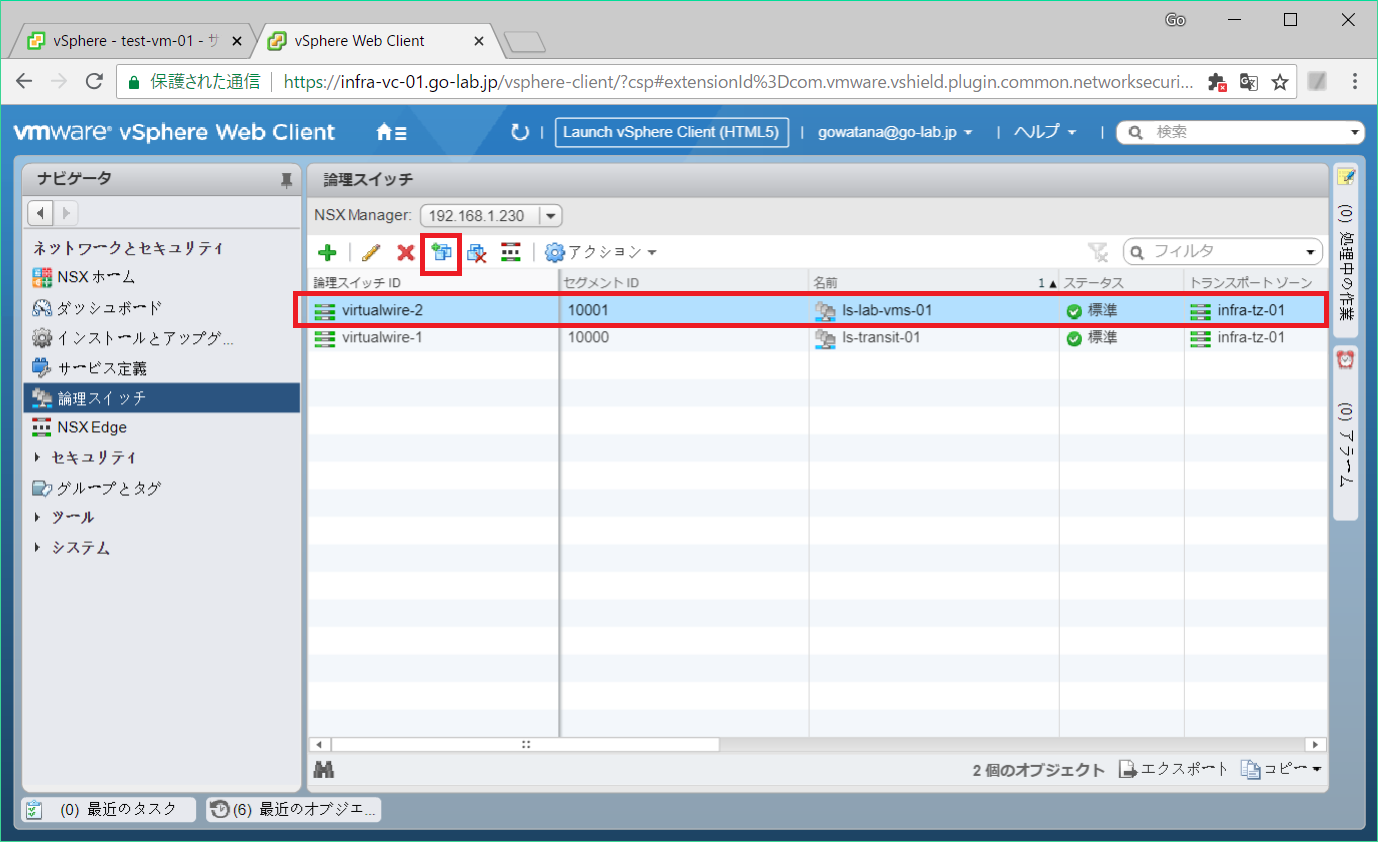Screen dimensions: 1378x842
Task: Select the vSphere Web Client browser tab
Action: tap(360, 41)
